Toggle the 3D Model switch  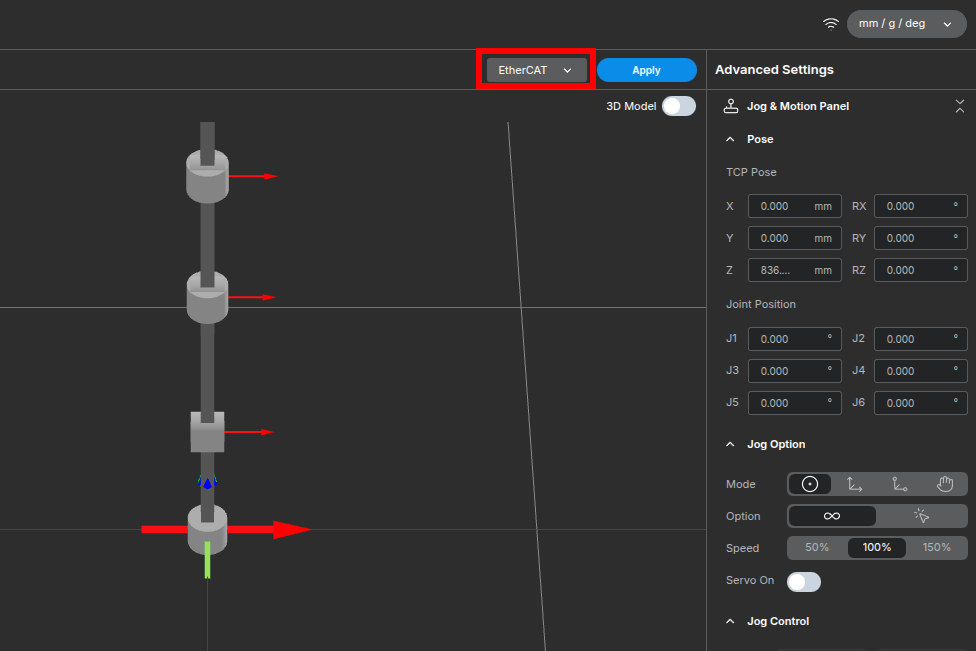coord(678,106)
